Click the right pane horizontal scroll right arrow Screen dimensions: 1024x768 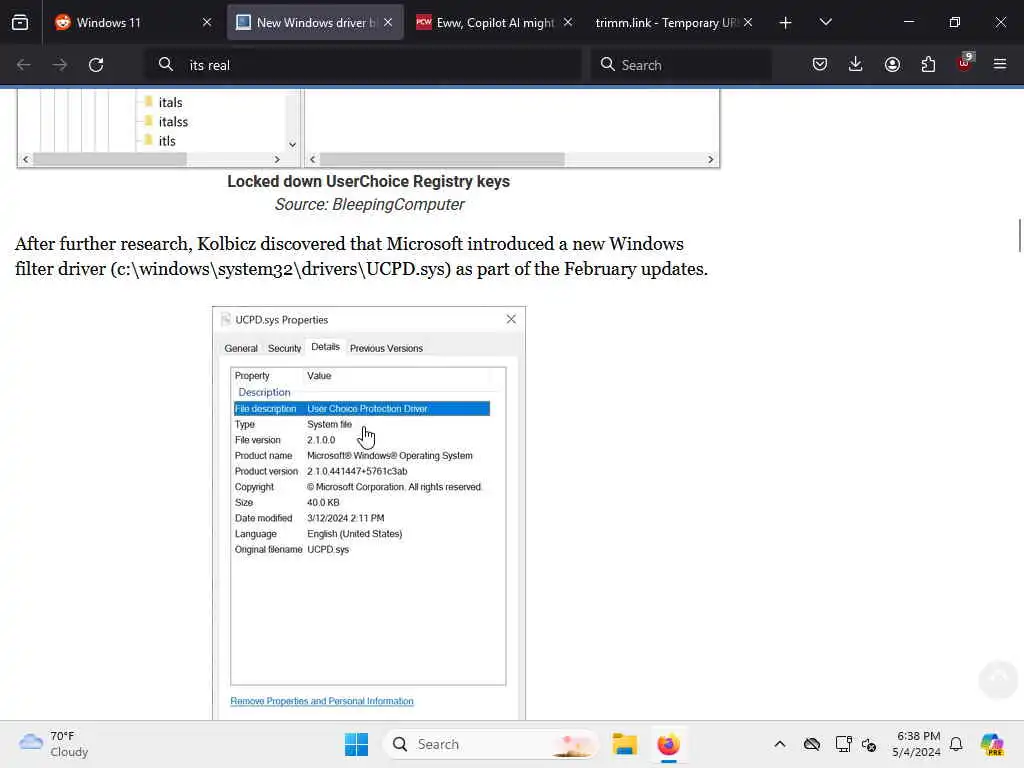tap(711, 159)
